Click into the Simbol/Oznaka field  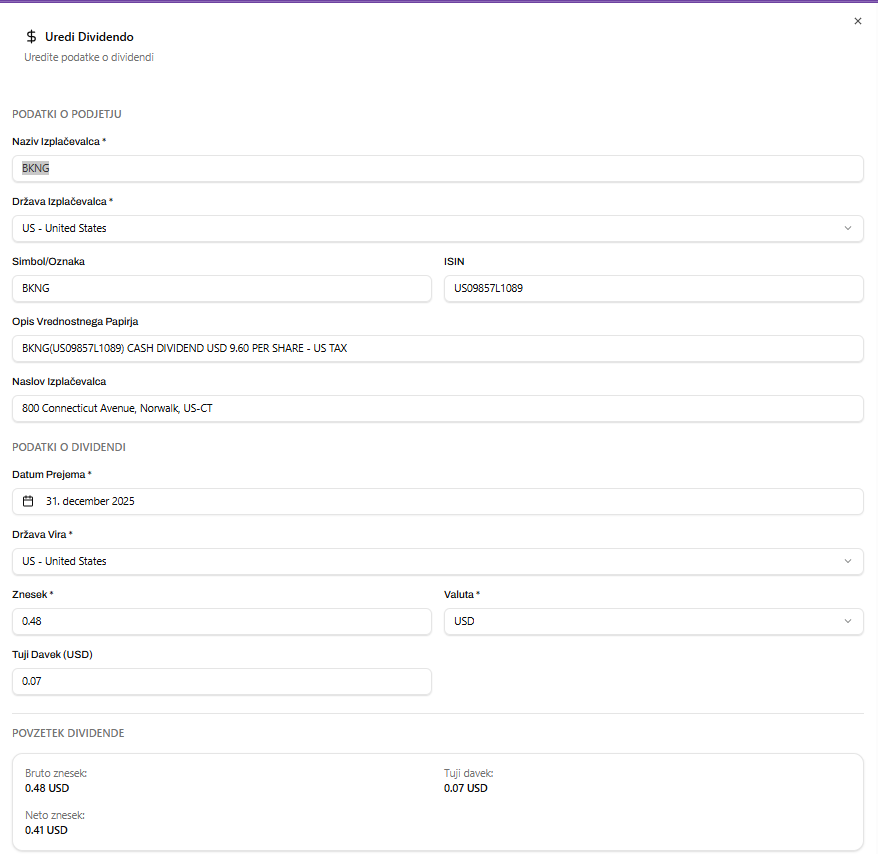click(221, 288)
